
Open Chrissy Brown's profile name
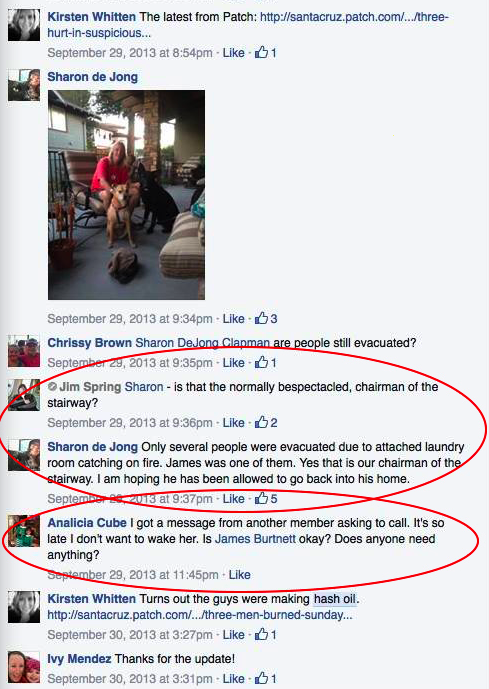[89, 343]
